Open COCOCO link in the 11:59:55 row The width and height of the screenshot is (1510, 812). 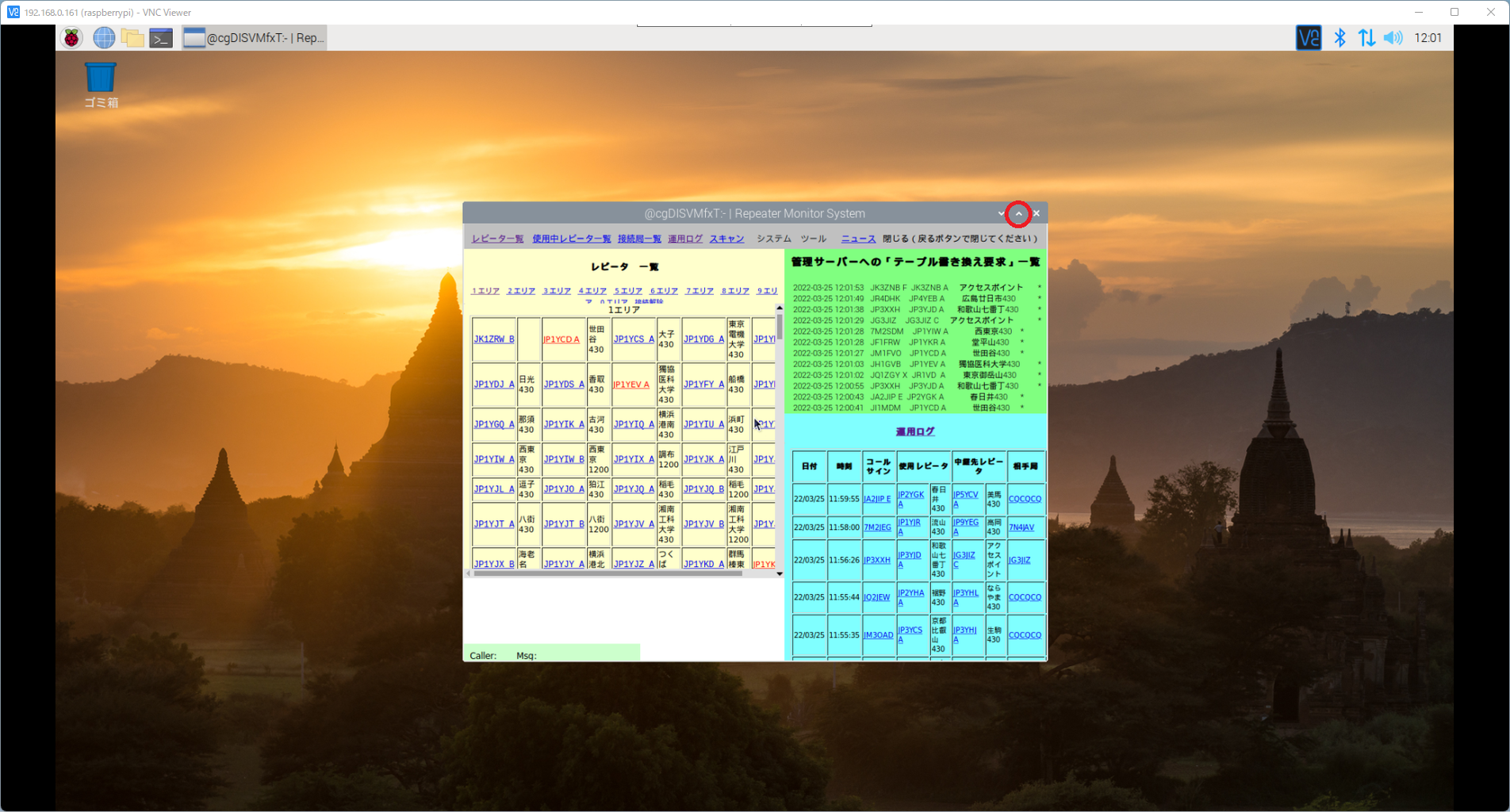click(1025, 500)
